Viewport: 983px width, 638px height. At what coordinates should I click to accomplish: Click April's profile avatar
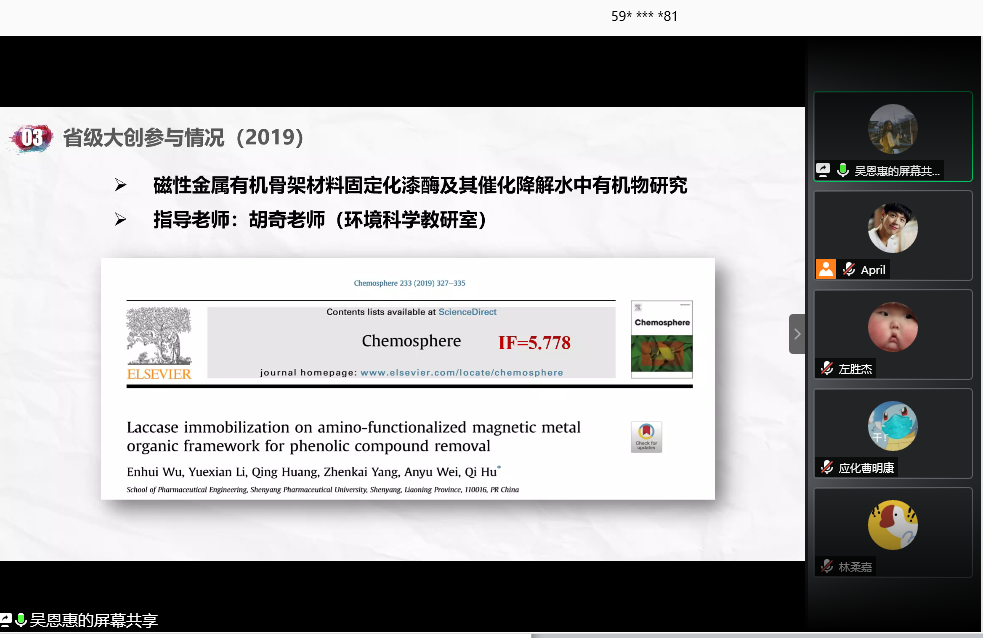tap(892, 228)
